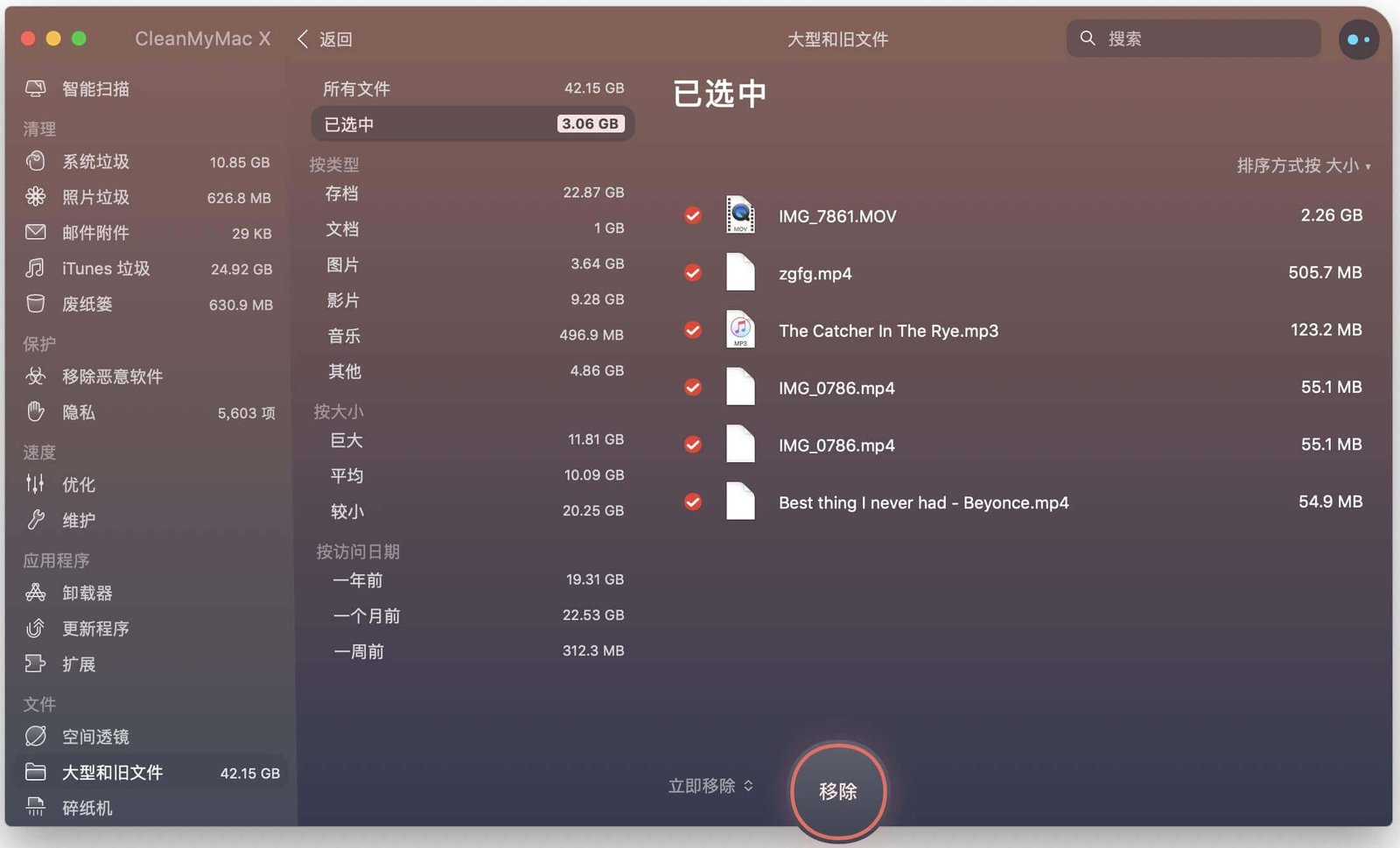1400x848 pixels.
Task: Click the Privacy (隐私) hand icon
Action: (36, 411)
